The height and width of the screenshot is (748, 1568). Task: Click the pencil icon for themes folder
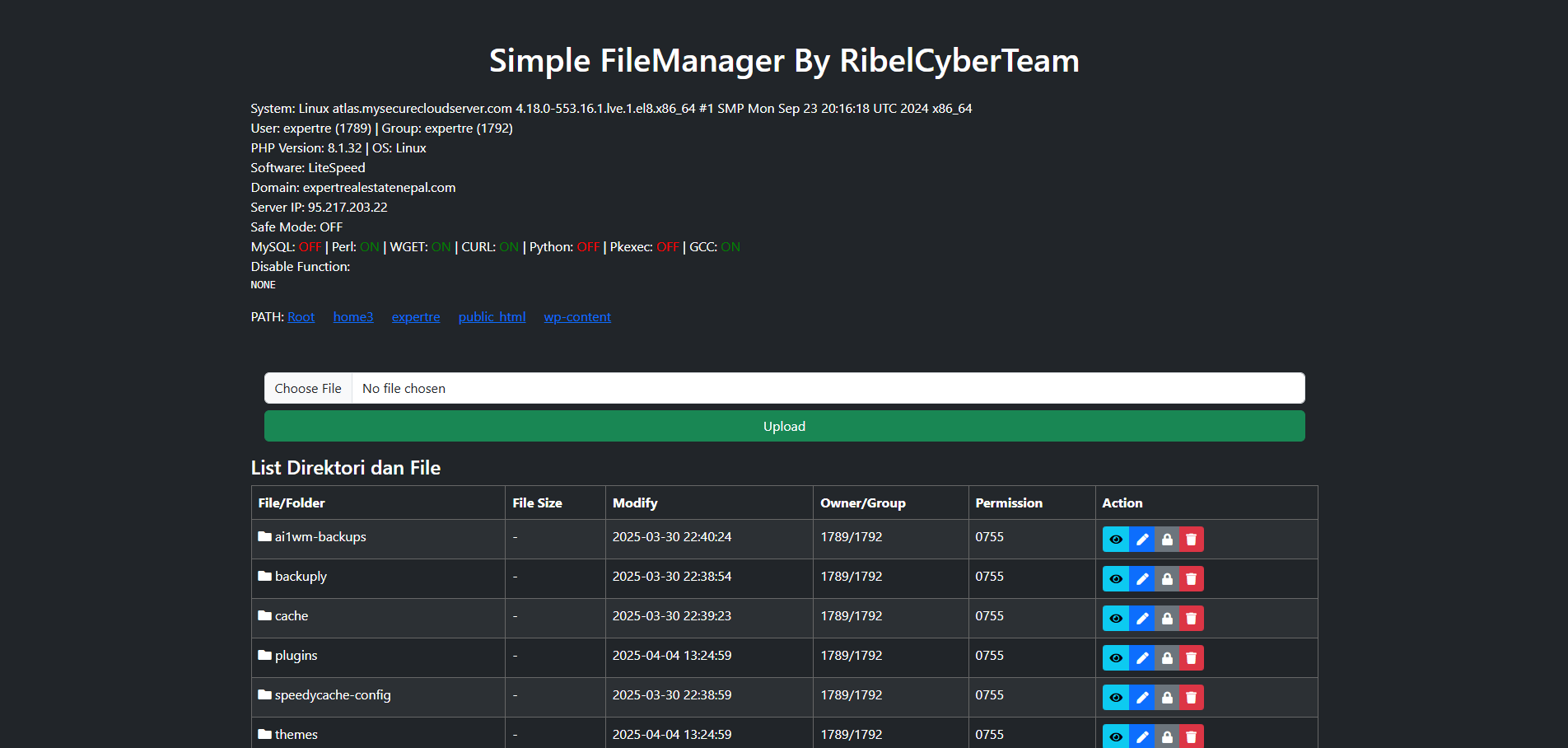tap(1141, 736)
